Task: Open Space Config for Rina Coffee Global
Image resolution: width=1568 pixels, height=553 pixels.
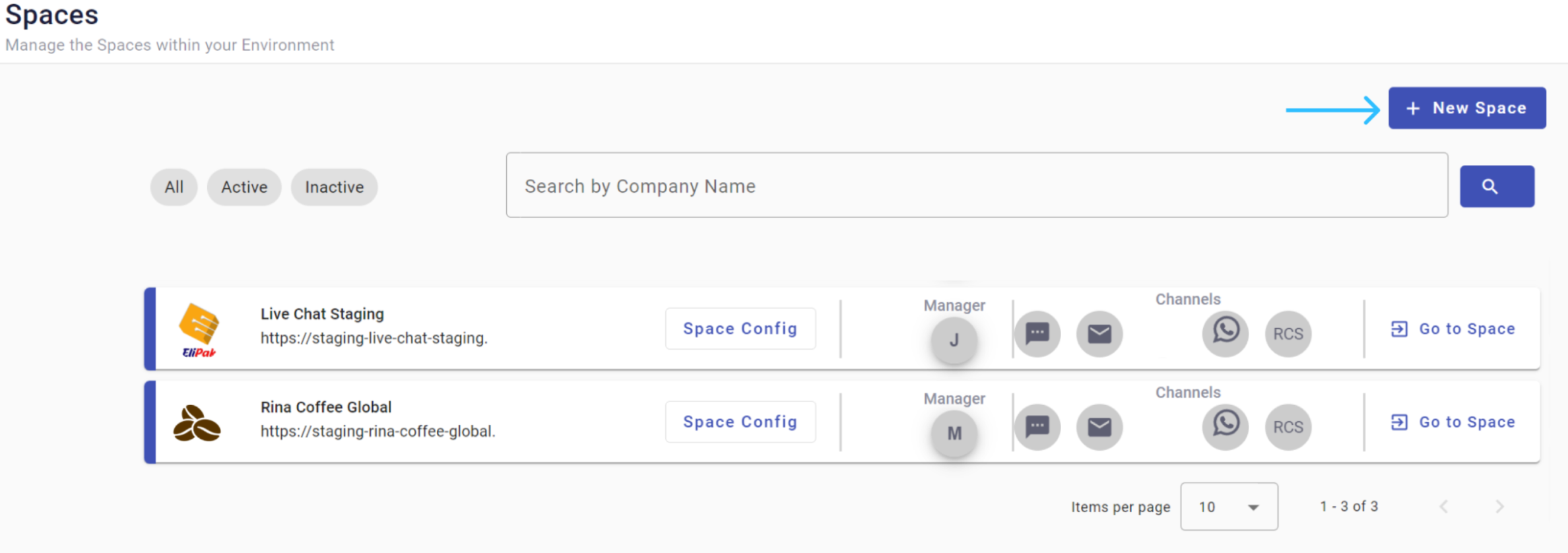Action: coord(740,422)
